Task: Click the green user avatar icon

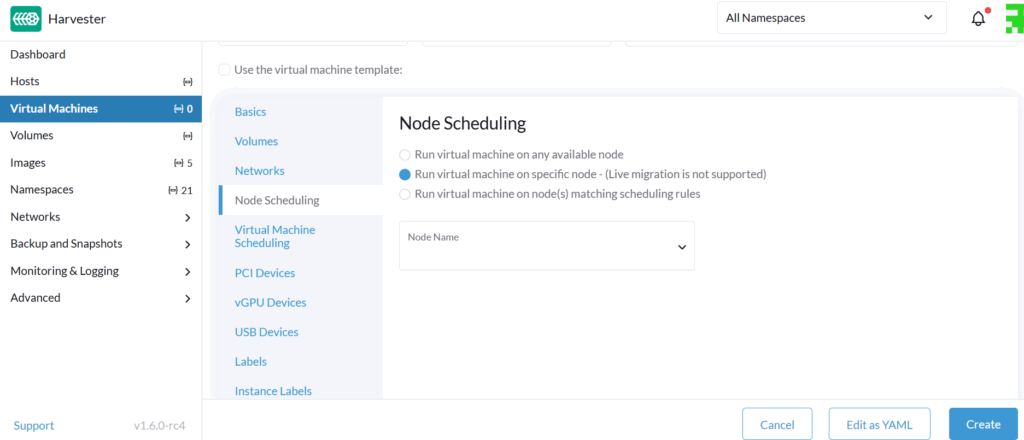Action: click(1013, 18)
